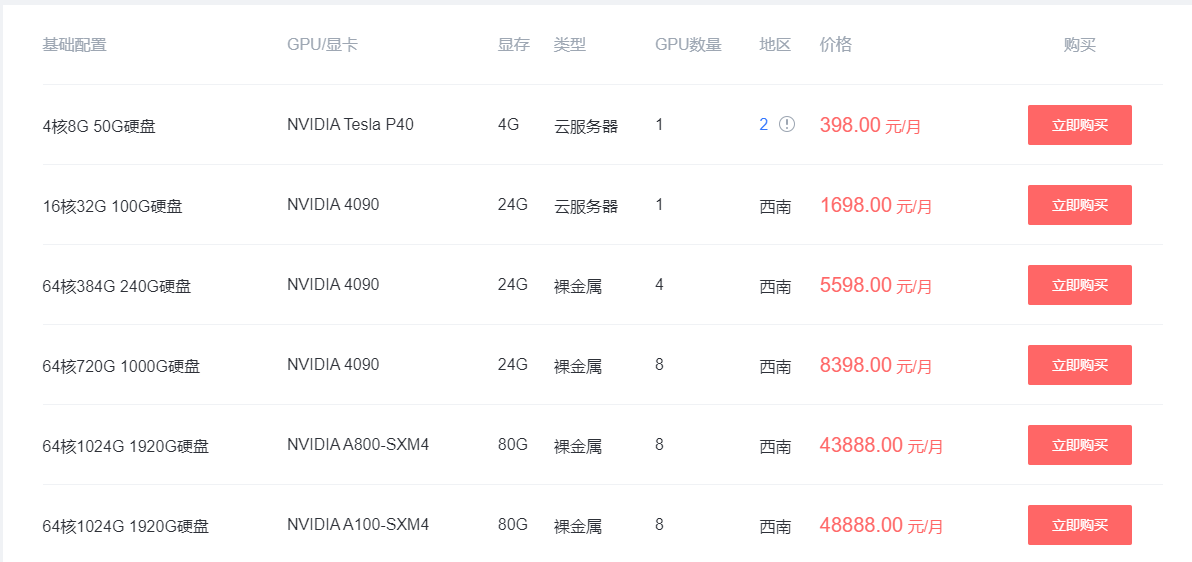Click 'NVIDIA A800-SXM4' GPU name

click(x=358, y=444)
